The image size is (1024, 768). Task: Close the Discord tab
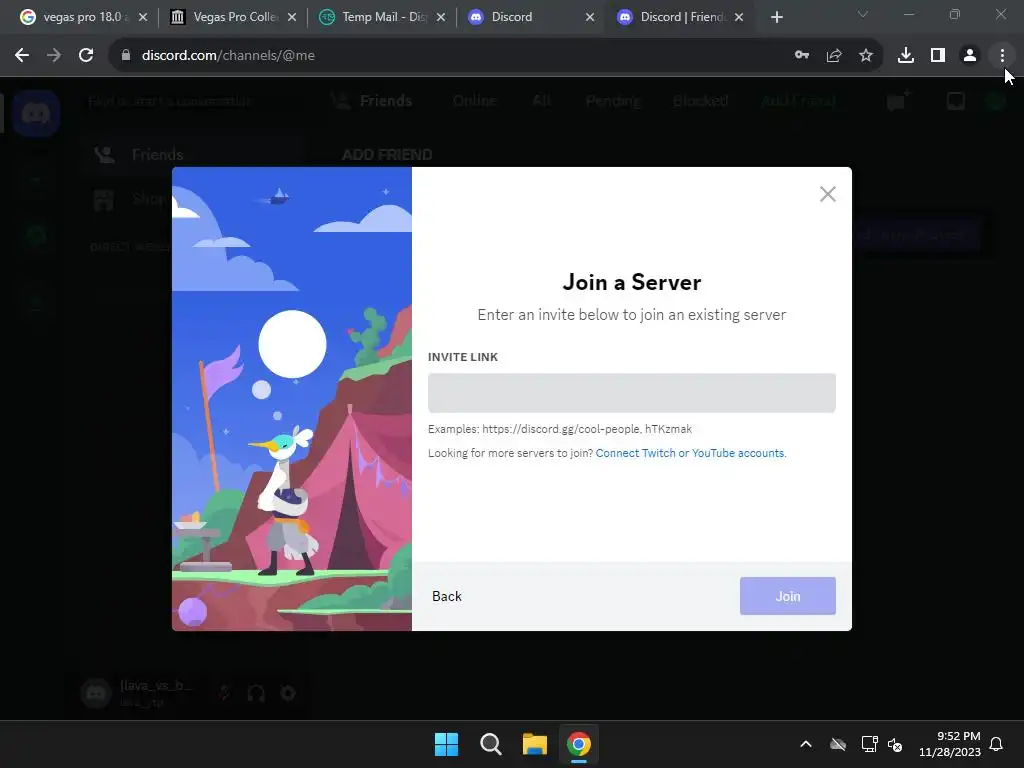[x=590, y=17]
